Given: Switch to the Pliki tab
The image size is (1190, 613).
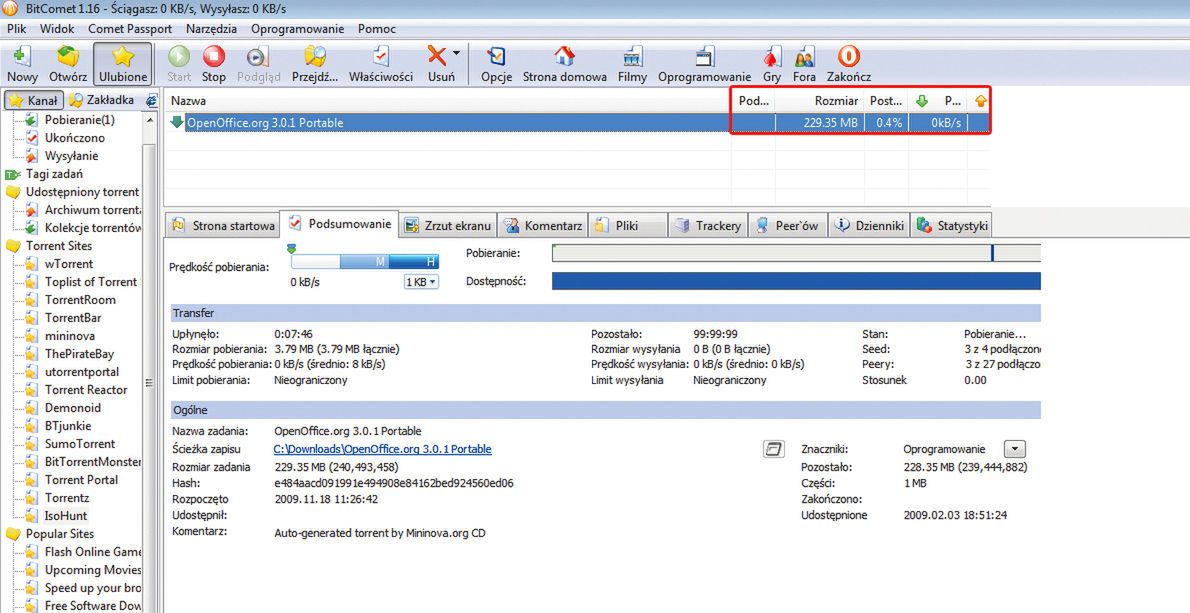Looking at the screenshot, I should pos(628,225).
